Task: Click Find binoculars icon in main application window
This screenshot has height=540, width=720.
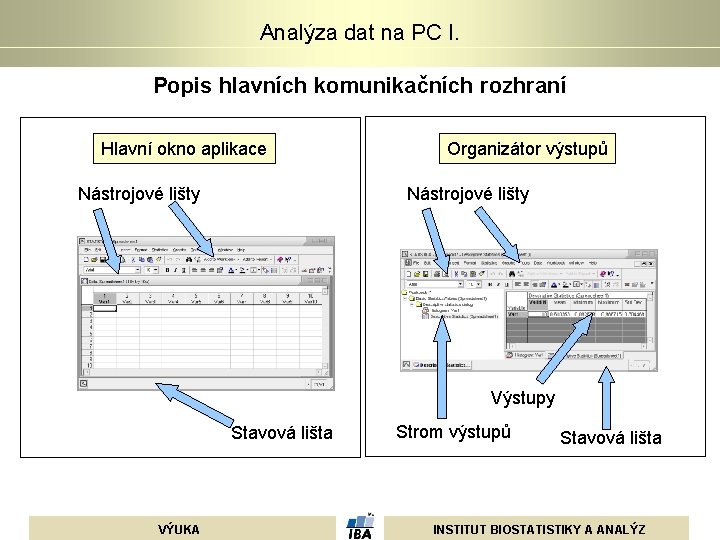Action: pos(189,260)
